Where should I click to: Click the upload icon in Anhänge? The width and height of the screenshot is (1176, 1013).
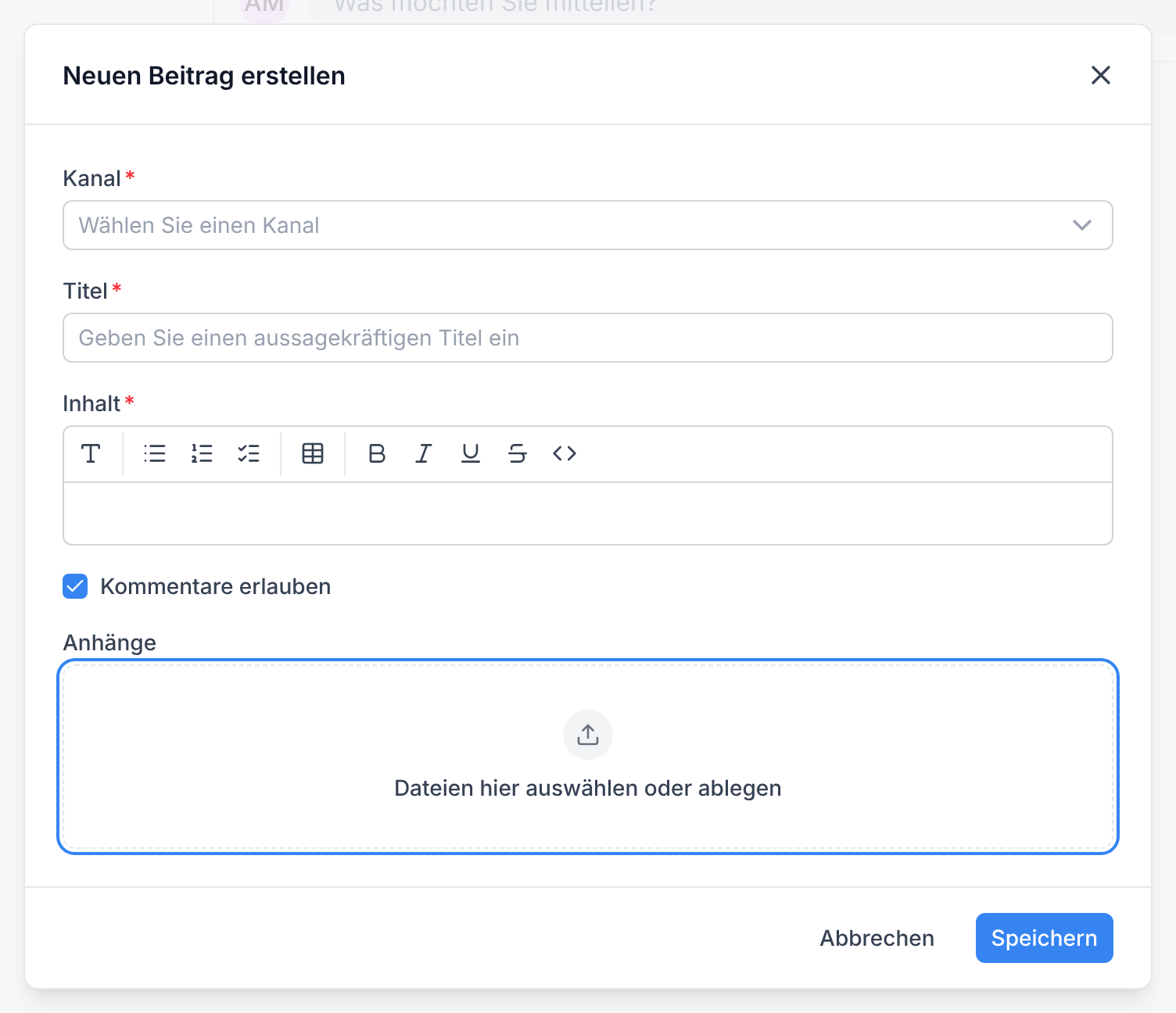pos(588,735)
